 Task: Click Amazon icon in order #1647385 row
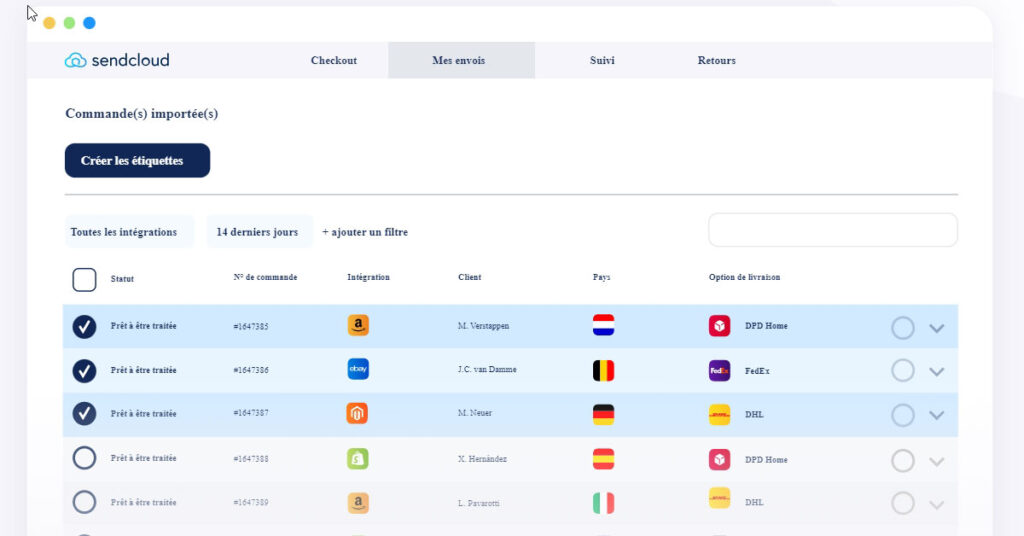click(358, 325)
